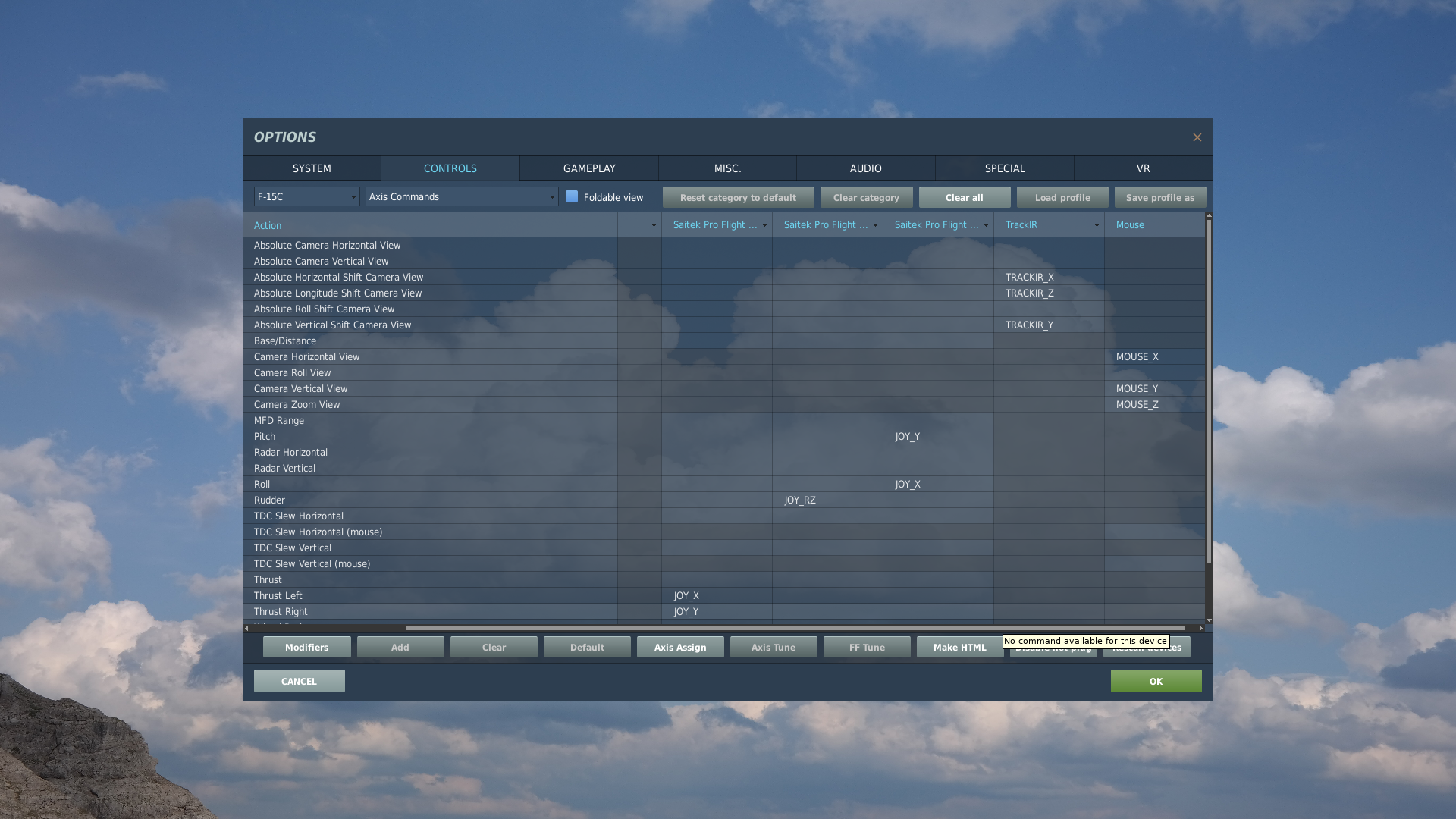This screenshot has width=1456, height=819.
Task: Click the Add button
Action: click(x=400, y=647)
